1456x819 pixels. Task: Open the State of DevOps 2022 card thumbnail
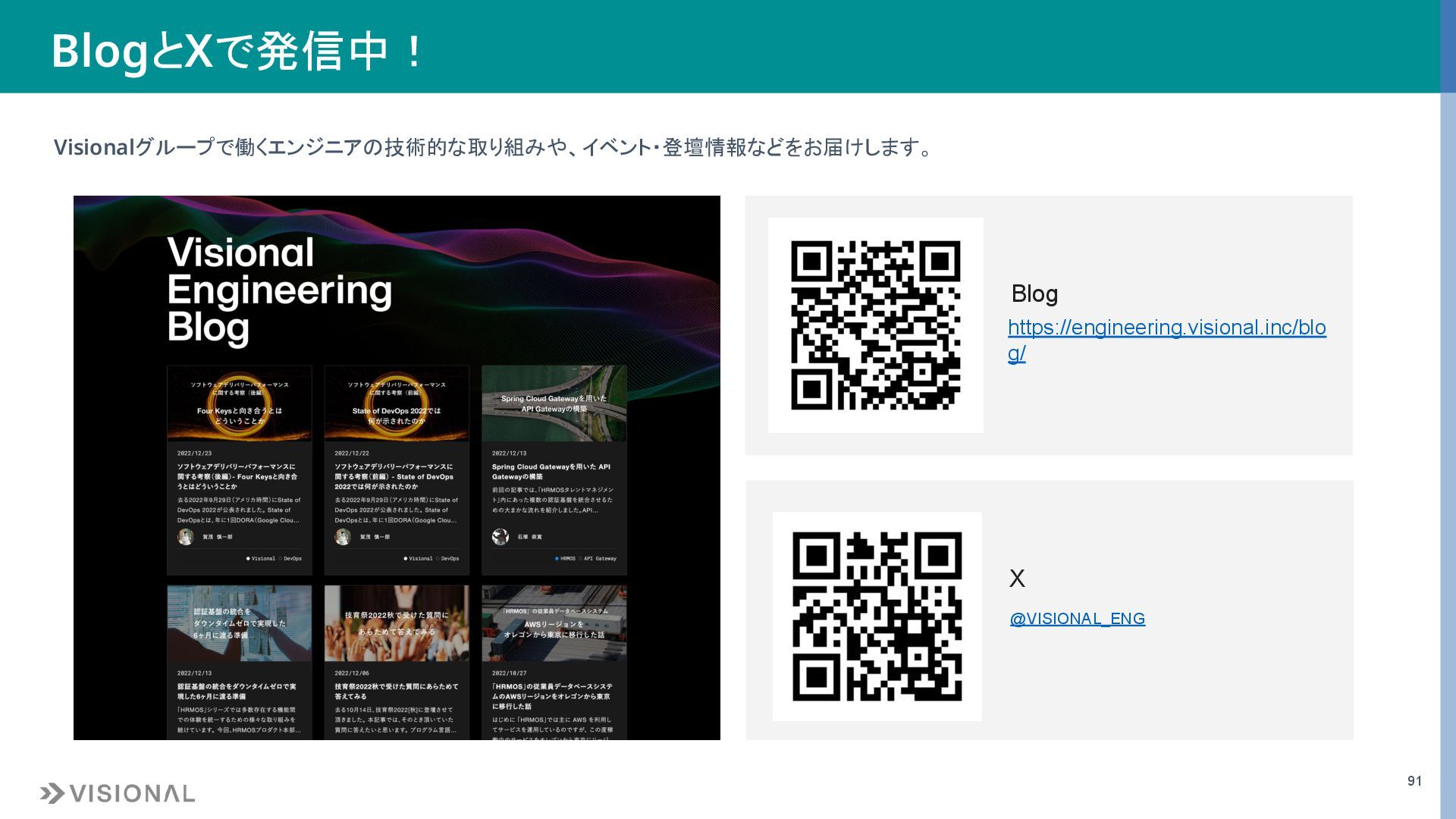pos(397,403)
